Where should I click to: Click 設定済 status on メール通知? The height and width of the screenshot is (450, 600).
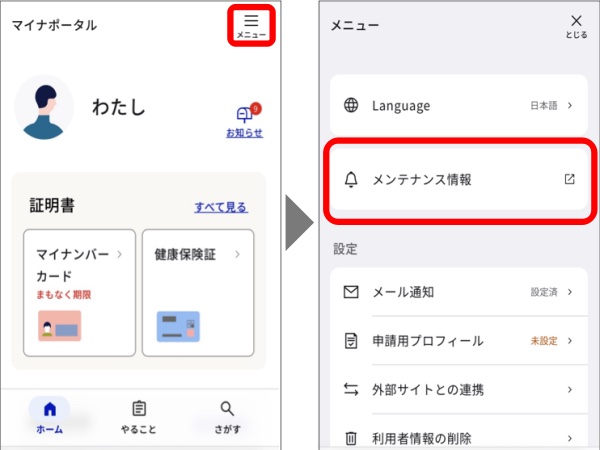[x=544, y=292]
